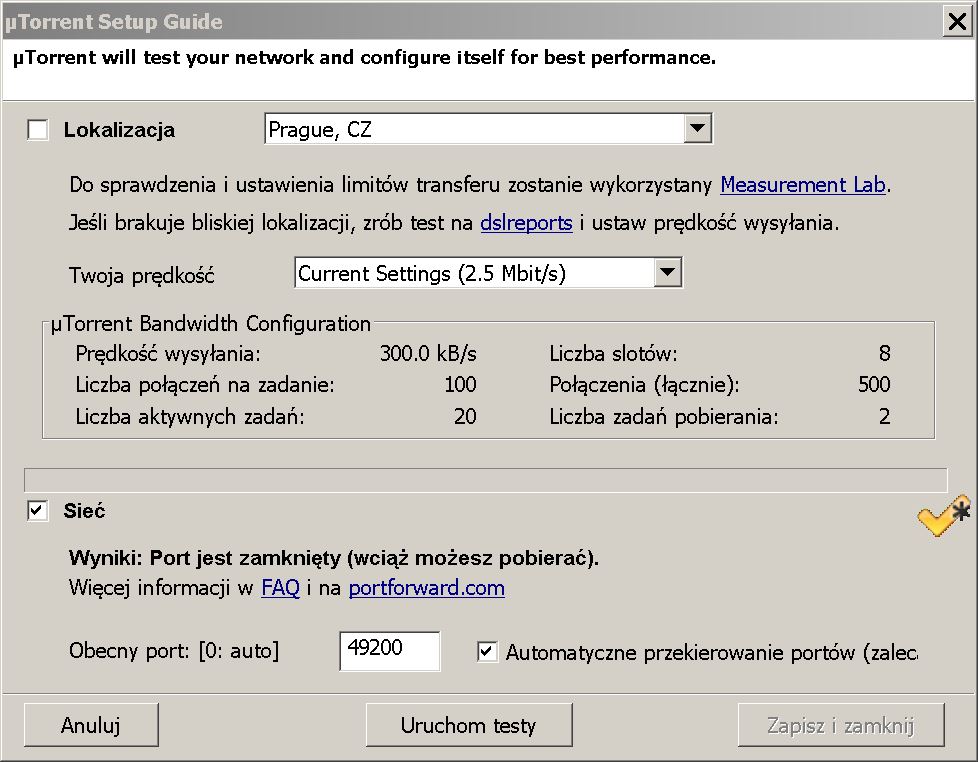Start tests with Uruchom testy
The width and height of the screenshot is (978, 762).
(x=469, y=725)
